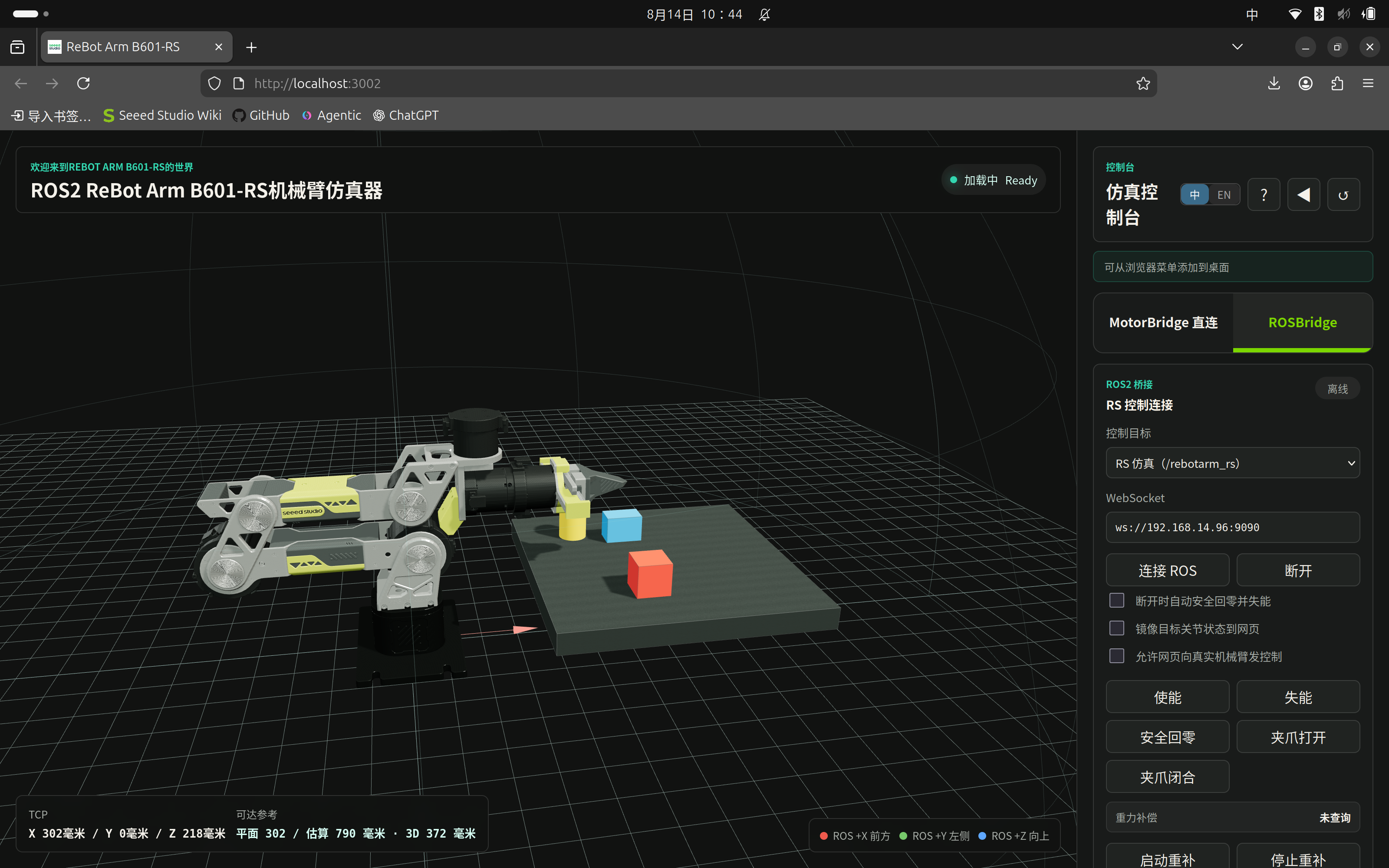The height and width of the screenshot is (868, 1389).
Task: Click the 连接 ROS button
Action: pyautogui.click(x=1168, y=571)
